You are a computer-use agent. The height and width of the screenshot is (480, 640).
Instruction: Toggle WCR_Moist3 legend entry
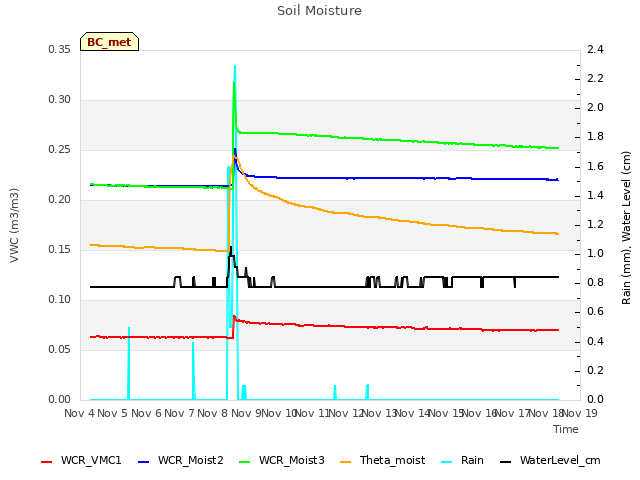coord(282,460)
